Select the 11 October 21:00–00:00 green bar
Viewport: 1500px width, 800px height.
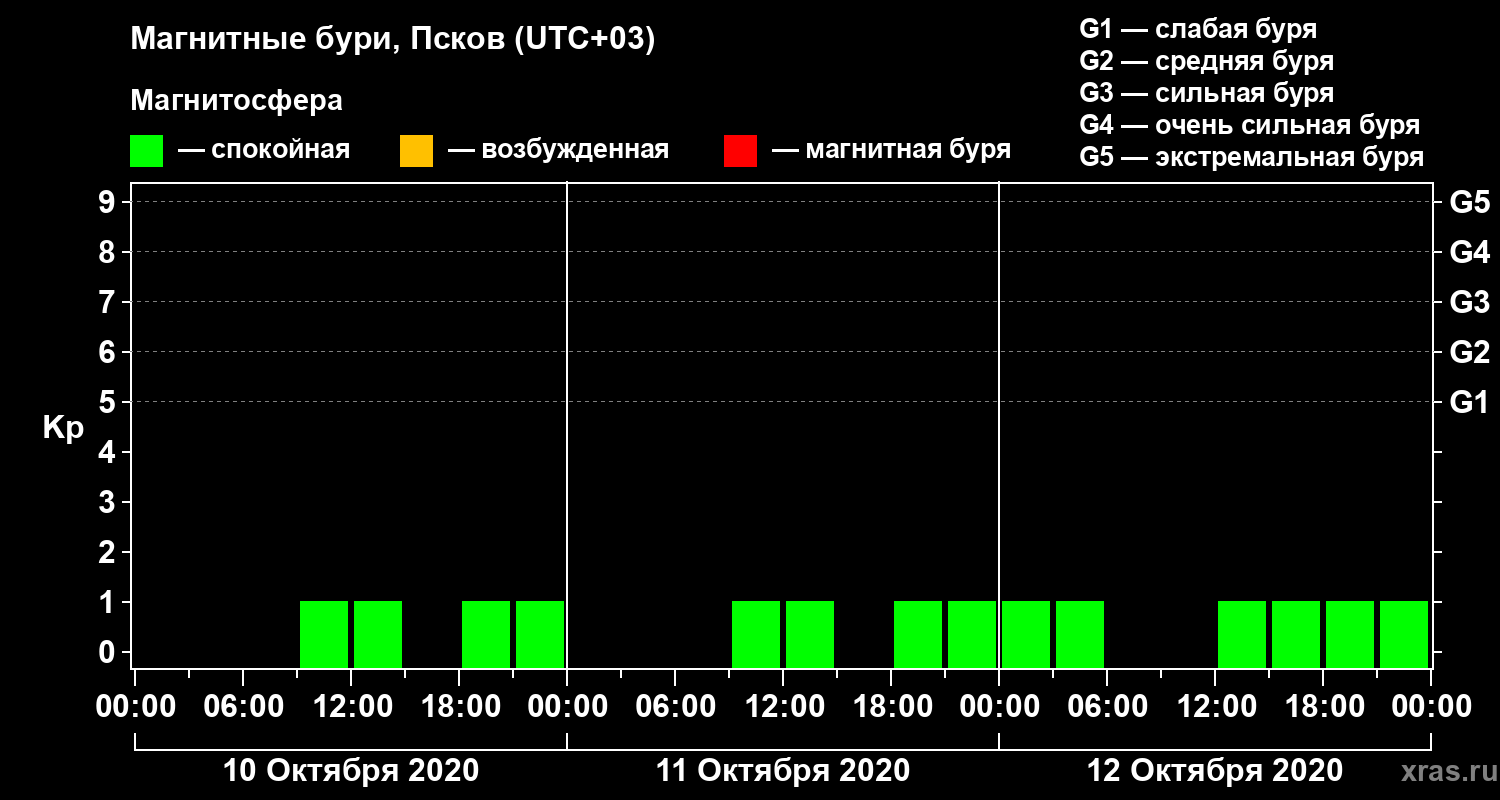pyautogui.click(x=972, y=634)
